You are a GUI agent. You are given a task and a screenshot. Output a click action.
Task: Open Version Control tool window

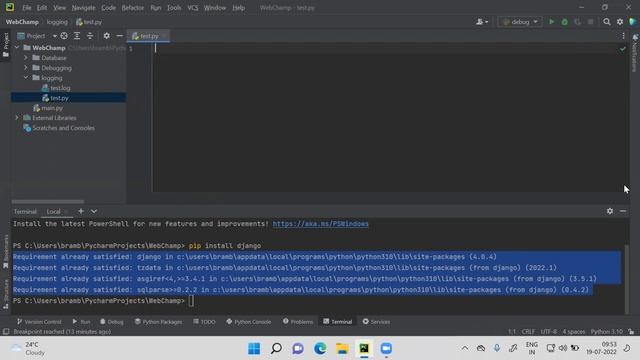[39, 322]
